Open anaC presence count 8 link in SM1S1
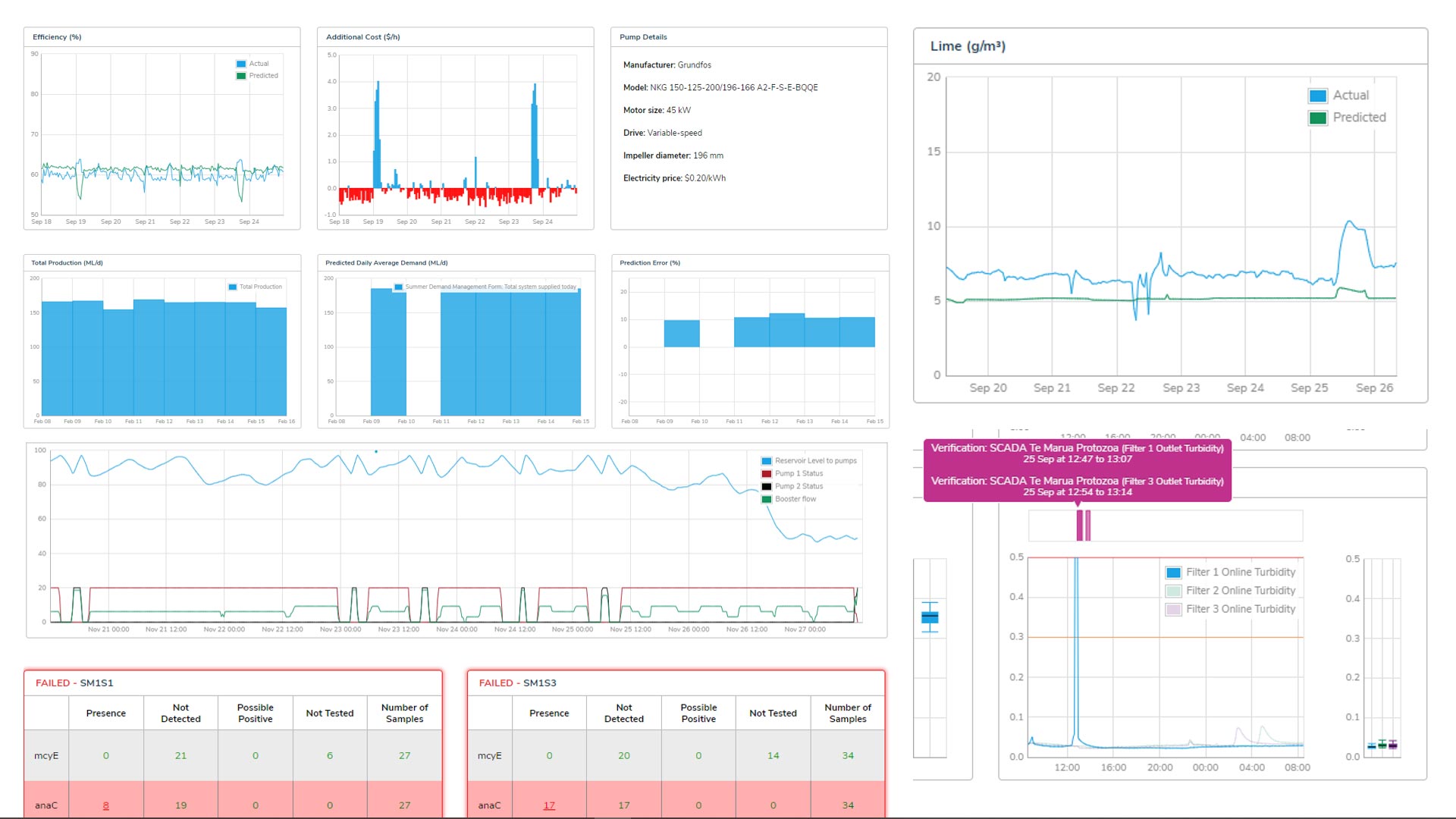This screenshot has width=1456, height=819. click(x=105, y=805)
